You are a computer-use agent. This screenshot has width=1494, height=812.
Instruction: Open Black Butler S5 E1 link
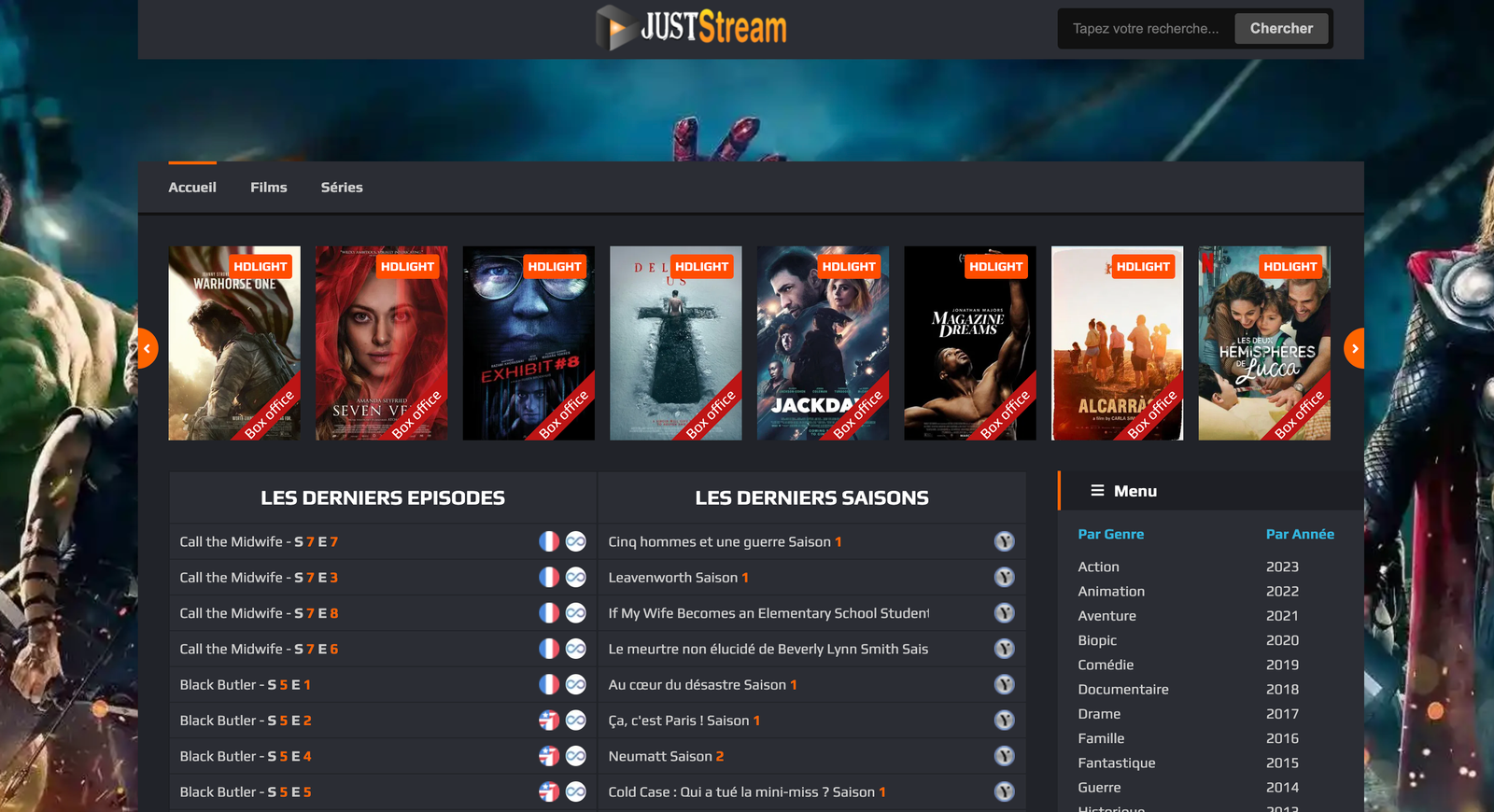245,684
